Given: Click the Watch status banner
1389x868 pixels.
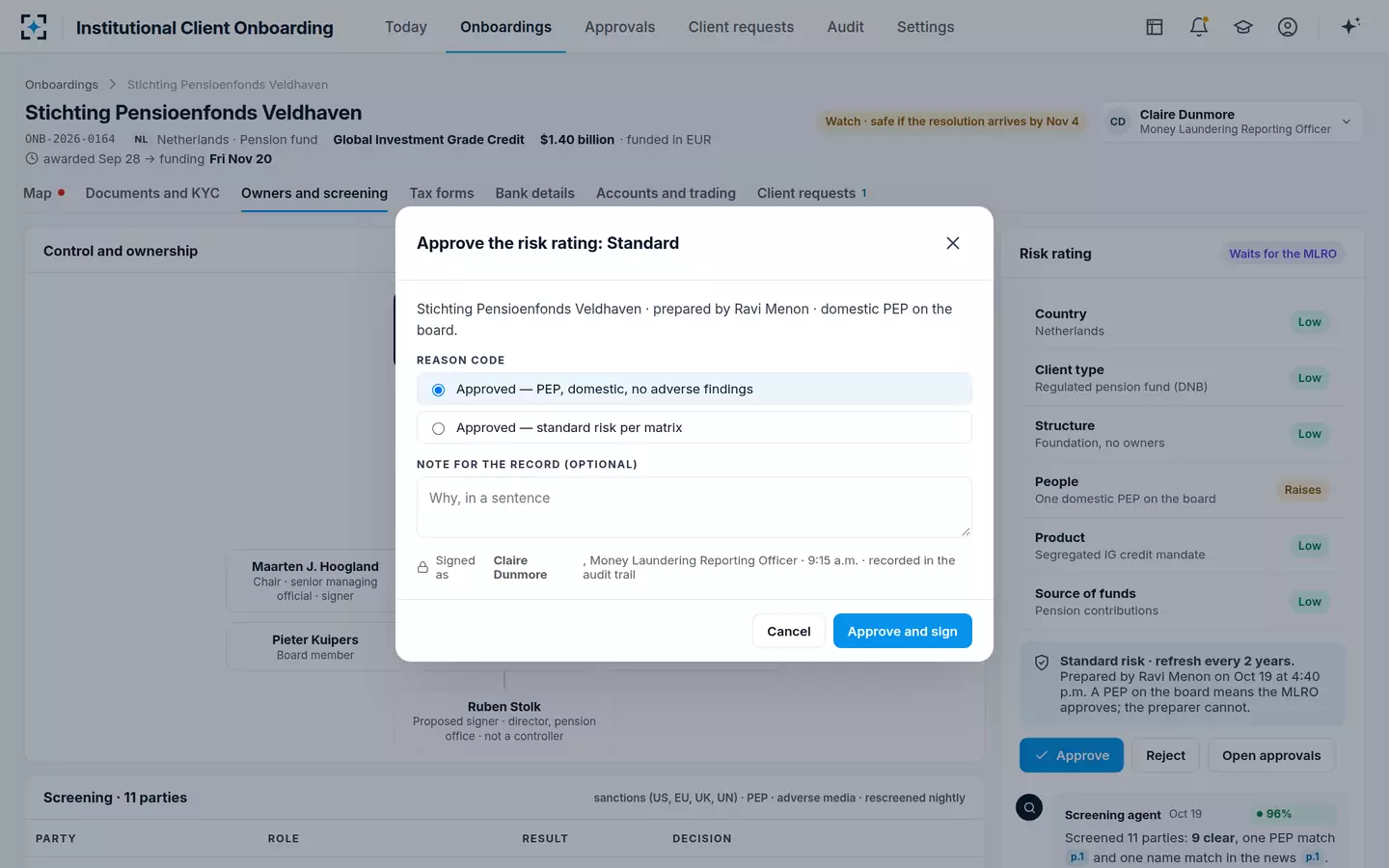Looking at the screenshot, I should [951, 122].
